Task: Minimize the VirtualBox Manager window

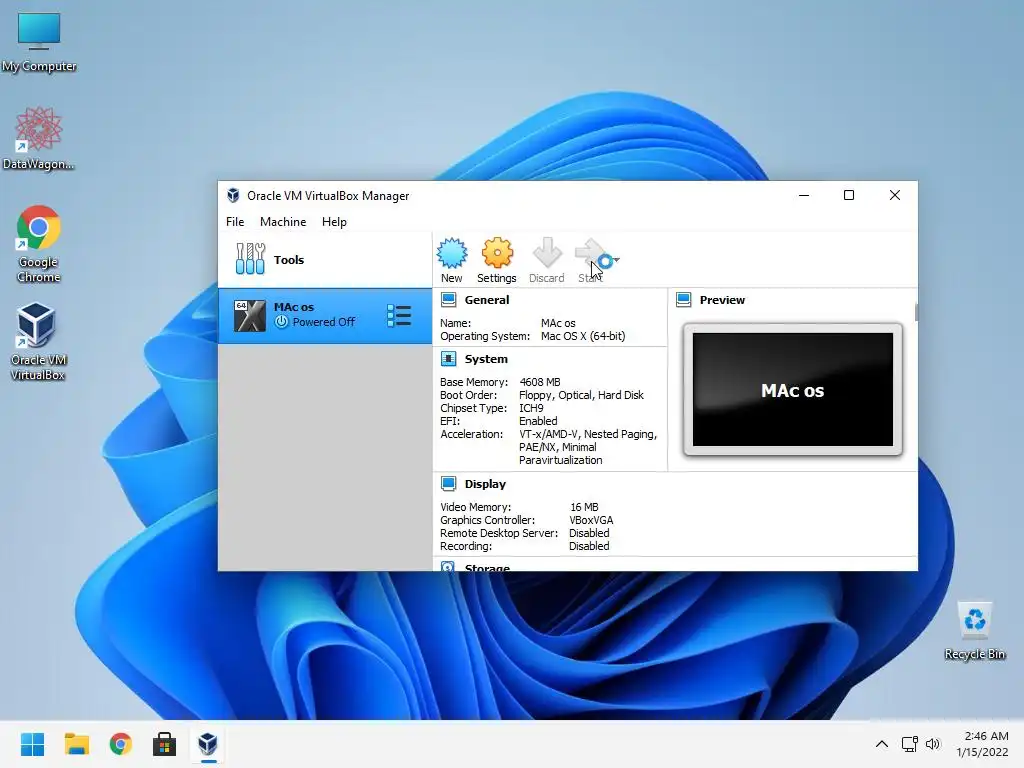Action: pos(804,195)
